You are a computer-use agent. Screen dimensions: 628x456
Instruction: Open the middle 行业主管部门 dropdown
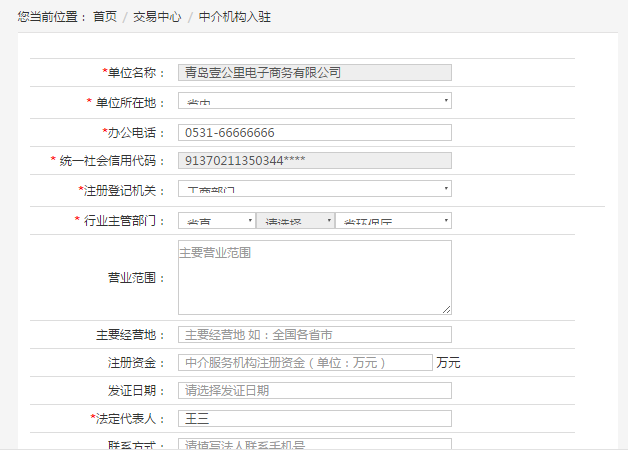[294, 221]
